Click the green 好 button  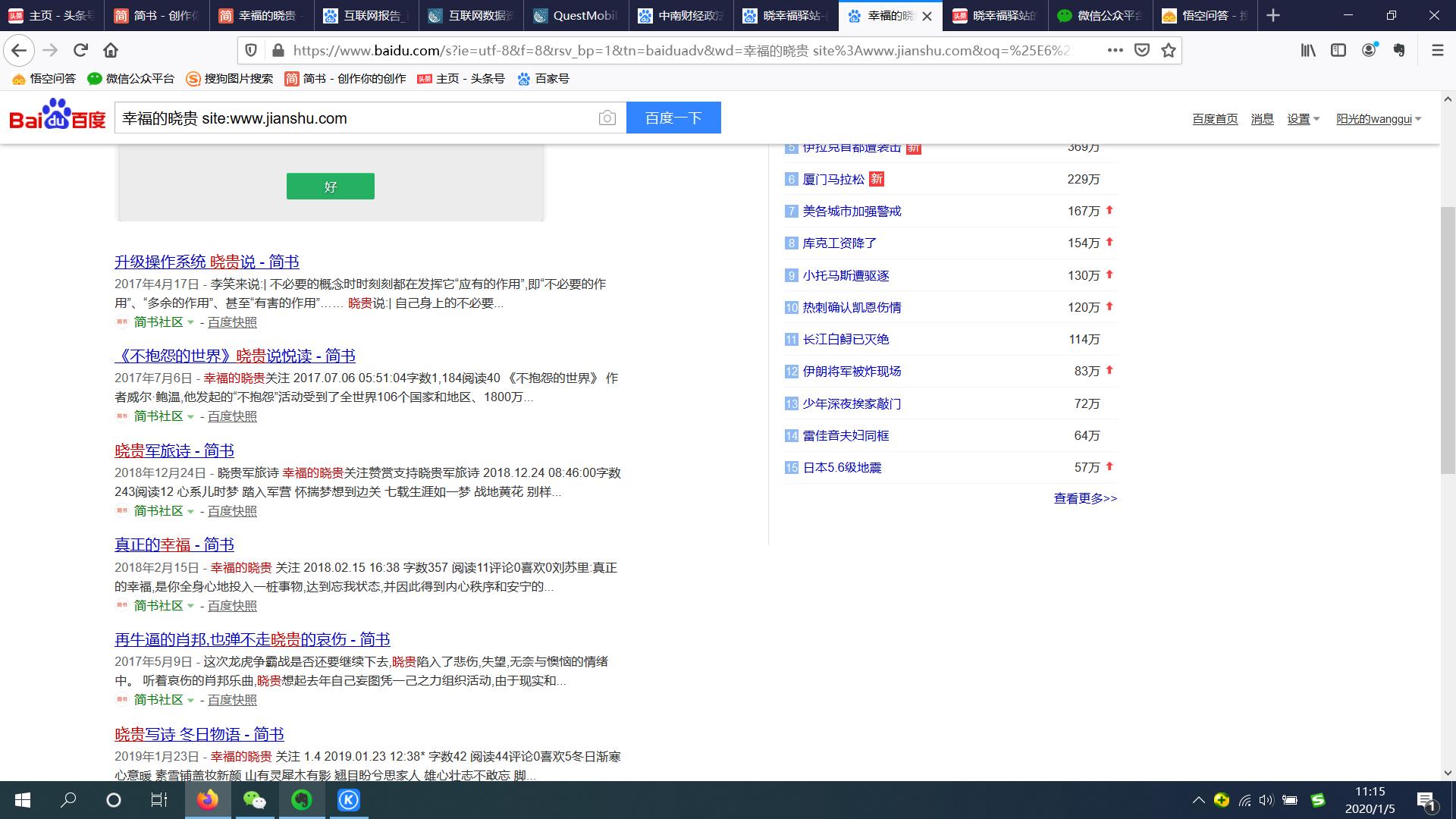tap(330, 187)
